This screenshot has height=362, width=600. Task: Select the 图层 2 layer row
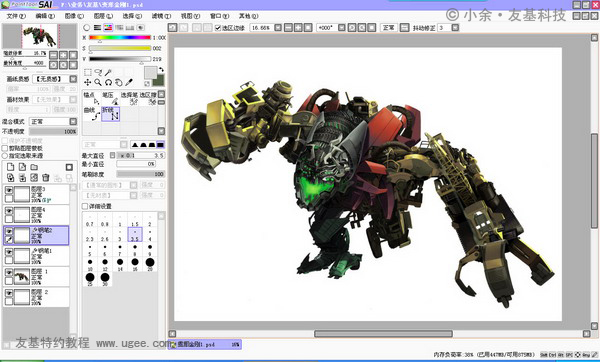click(x=36, y=297)
